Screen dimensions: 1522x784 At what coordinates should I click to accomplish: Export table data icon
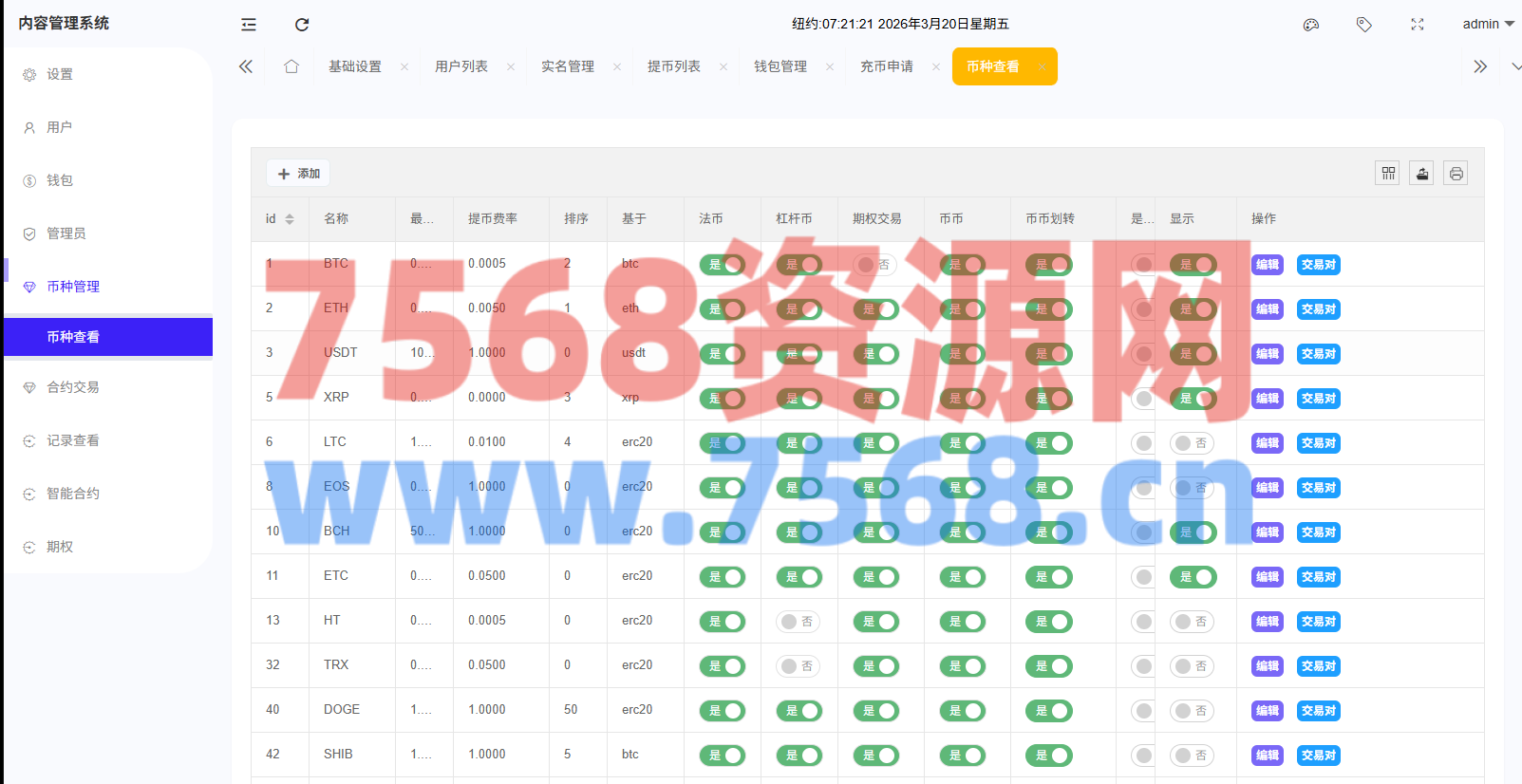point(1421,173)
